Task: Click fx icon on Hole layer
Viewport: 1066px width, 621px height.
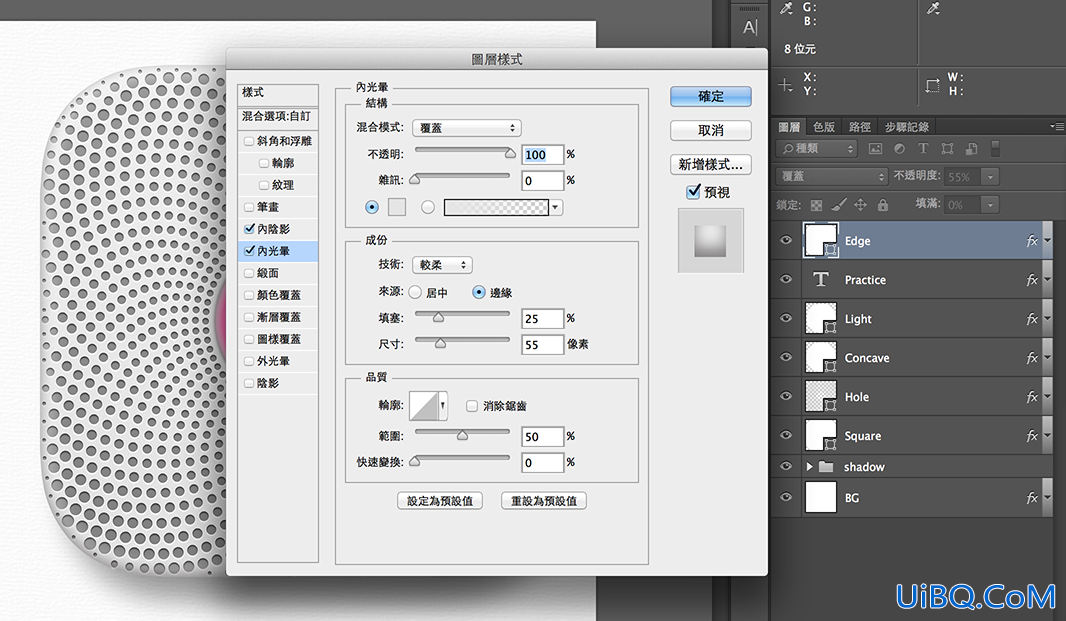Action: tap(1032, 397)
